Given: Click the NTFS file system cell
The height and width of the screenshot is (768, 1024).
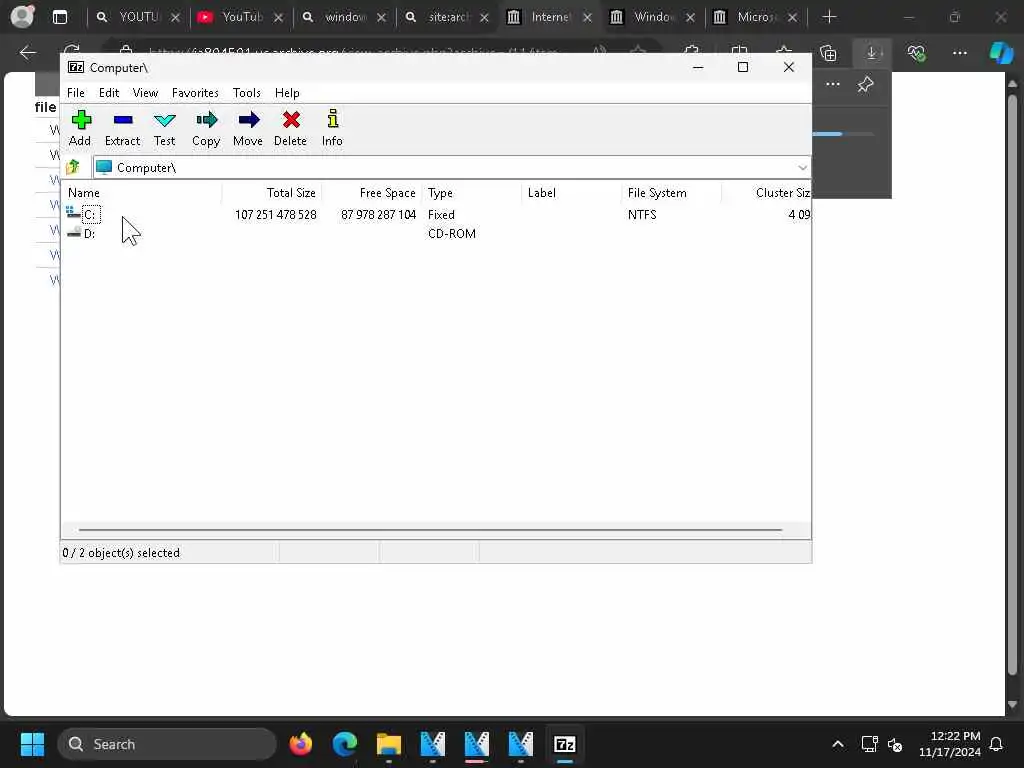Looking at the screenshot, I should 642,214.
